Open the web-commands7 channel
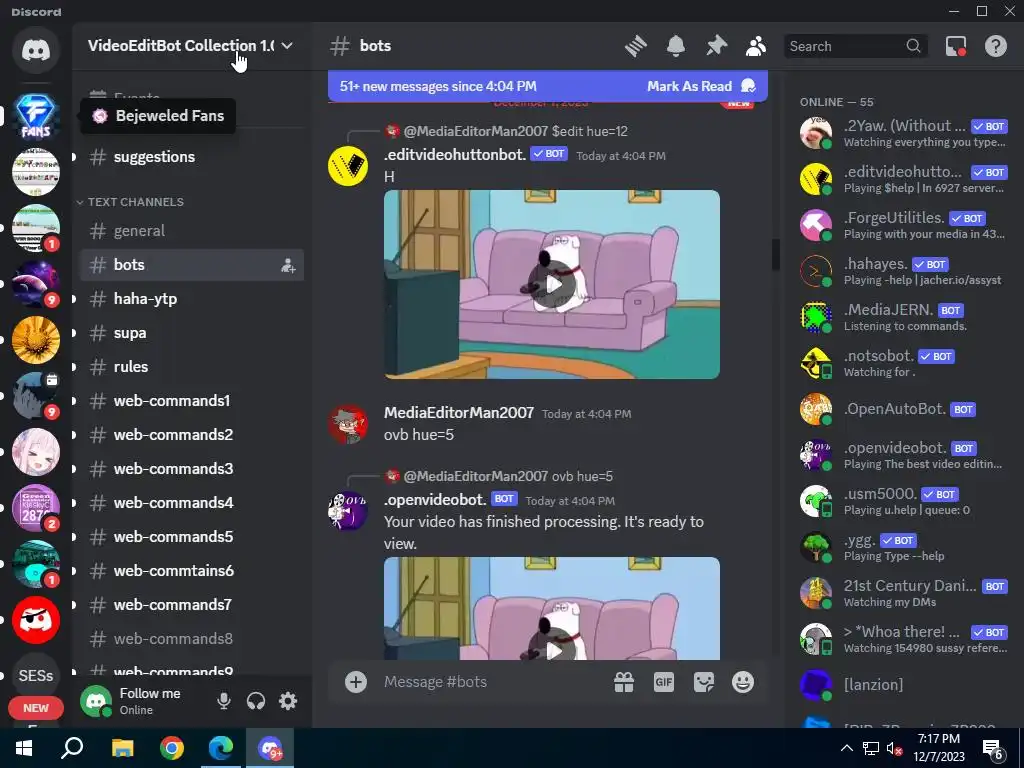 (x=192, y=604)
